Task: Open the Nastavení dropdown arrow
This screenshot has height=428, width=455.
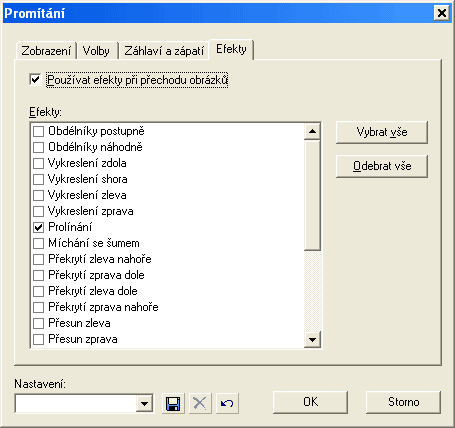Action: [x=144, y=403]
